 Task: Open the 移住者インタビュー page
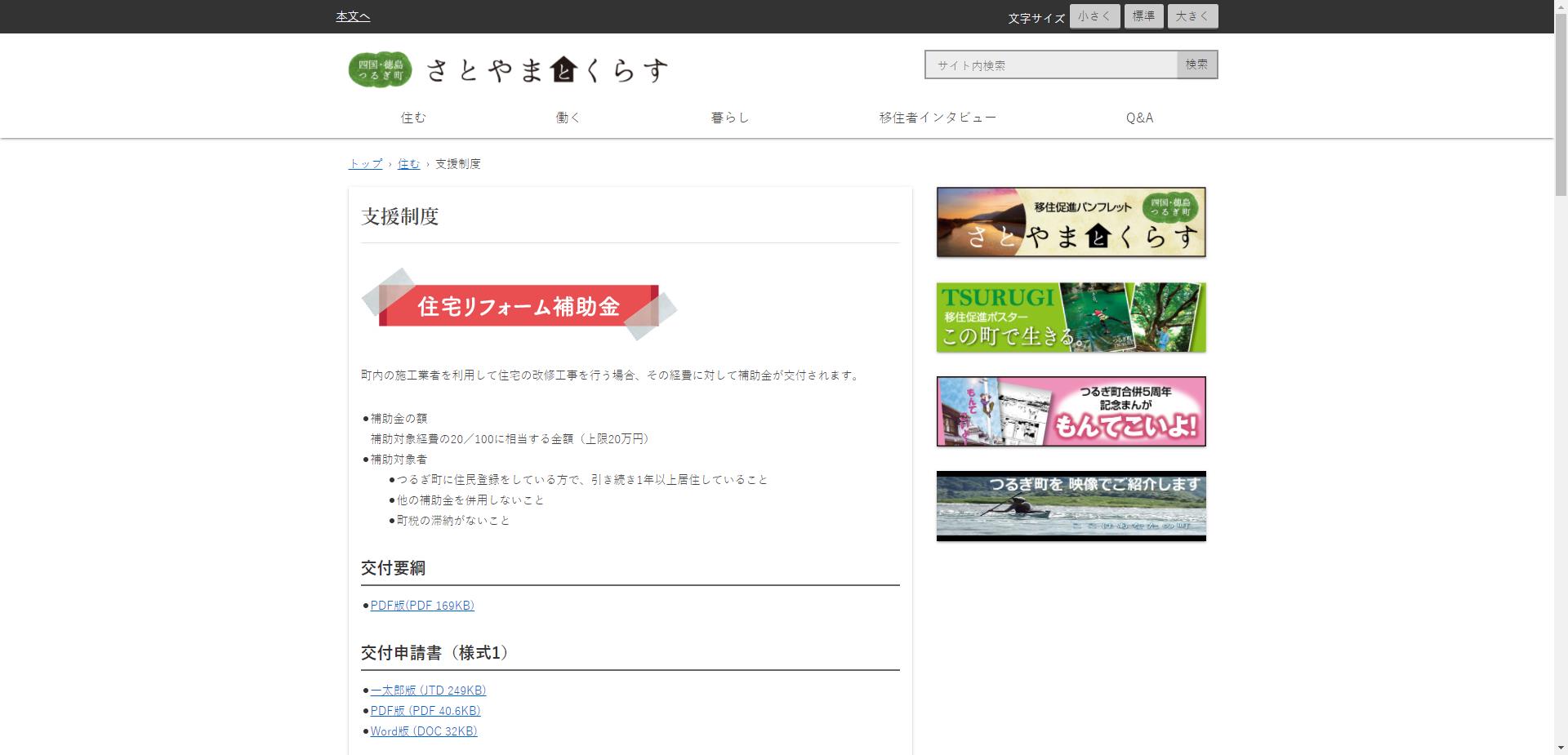[x=938, y=117]
